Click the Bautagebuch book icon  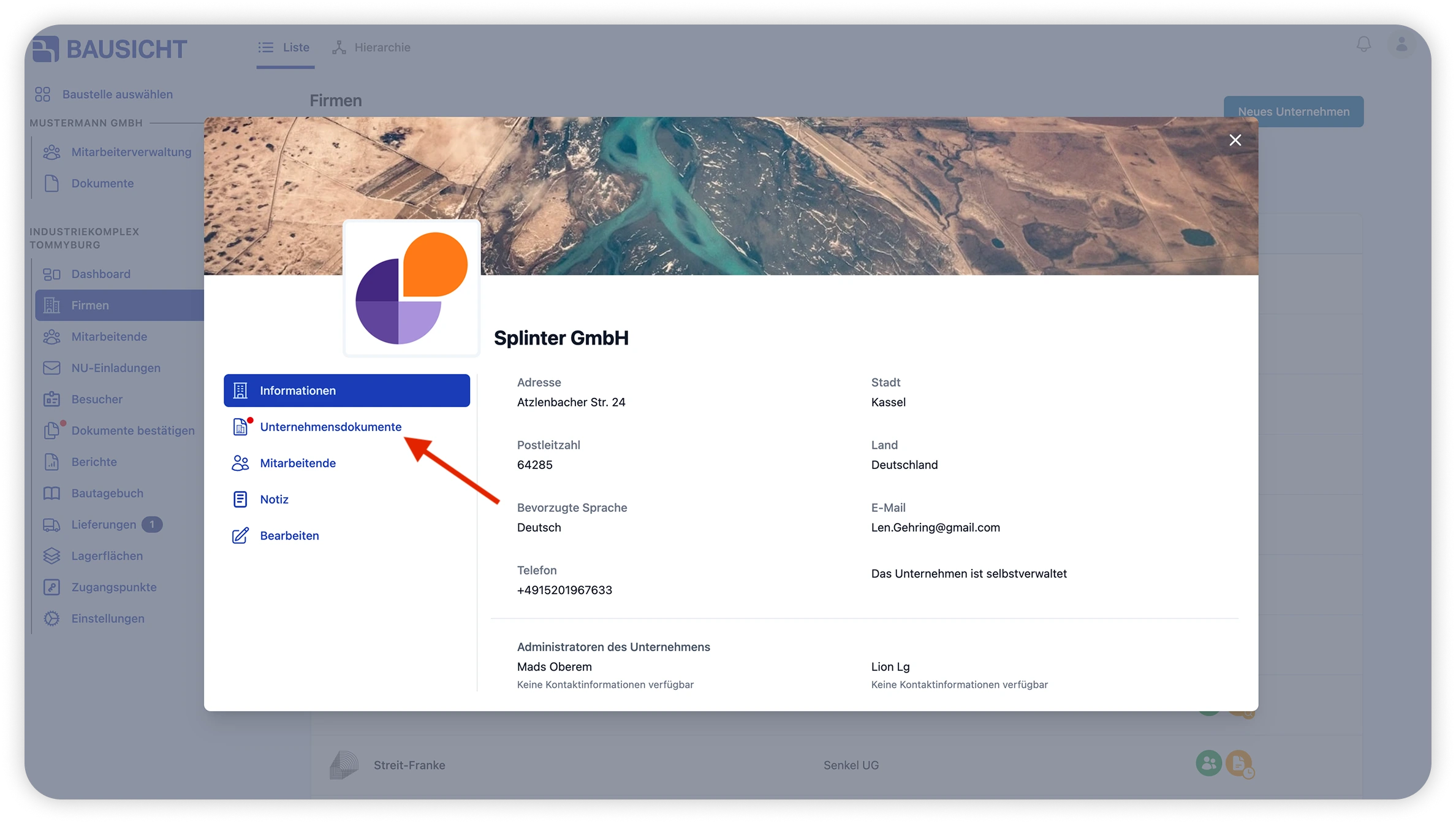(52, 493)
